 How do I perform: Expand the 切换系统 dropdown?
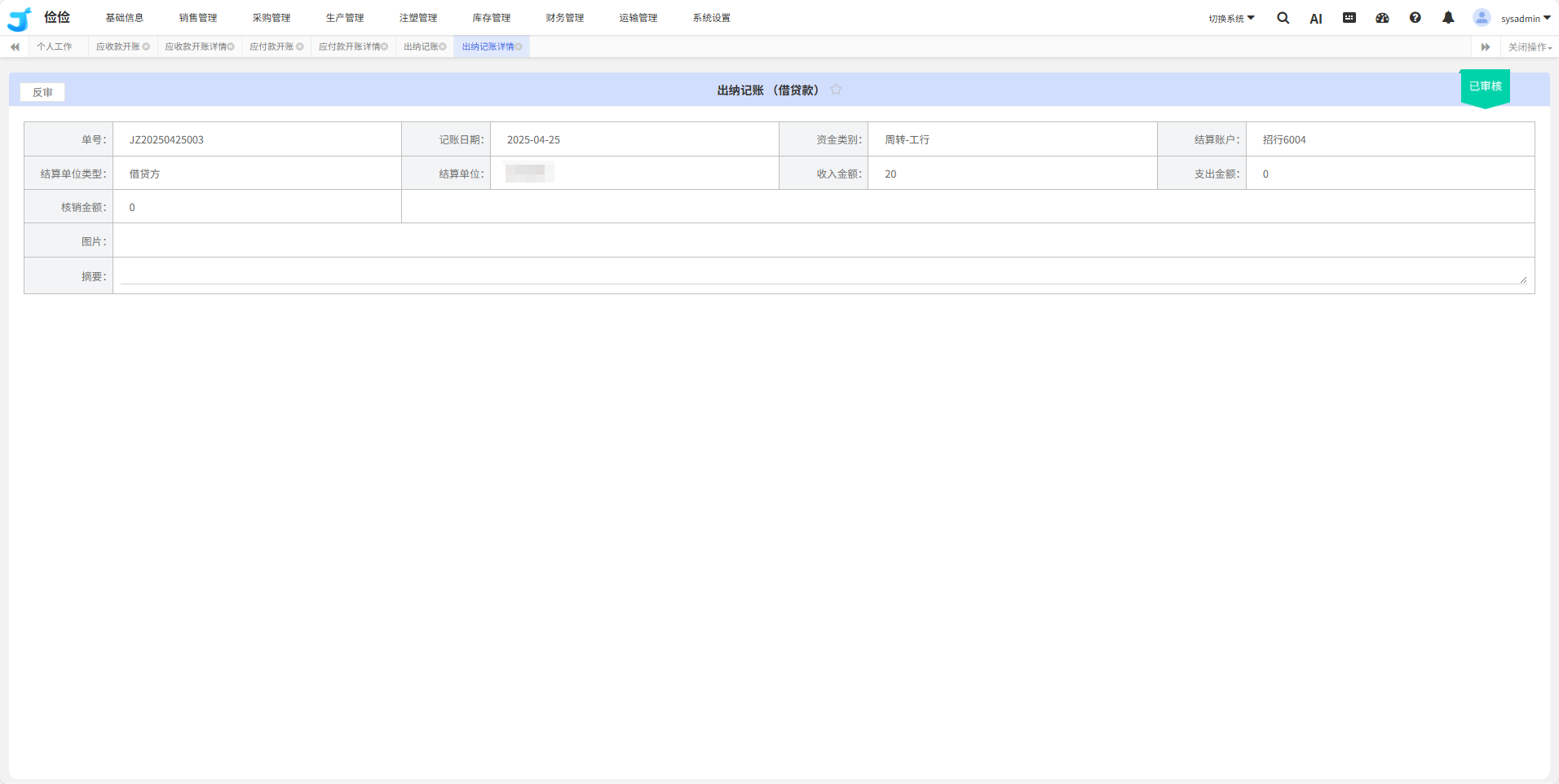(x=1231, y=19)
